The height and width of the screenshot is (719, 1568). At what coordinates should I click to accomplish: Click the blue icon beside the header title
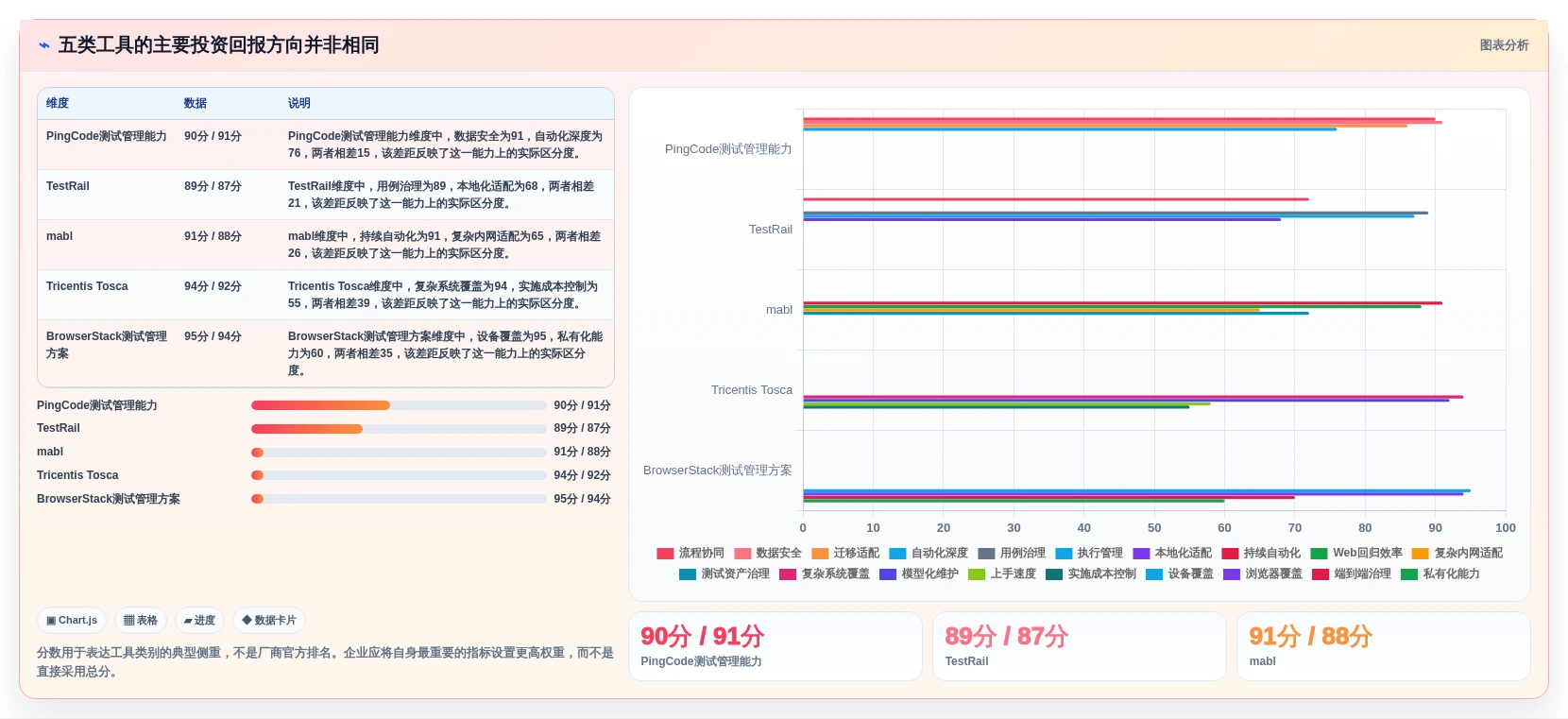tap(44, 45)
